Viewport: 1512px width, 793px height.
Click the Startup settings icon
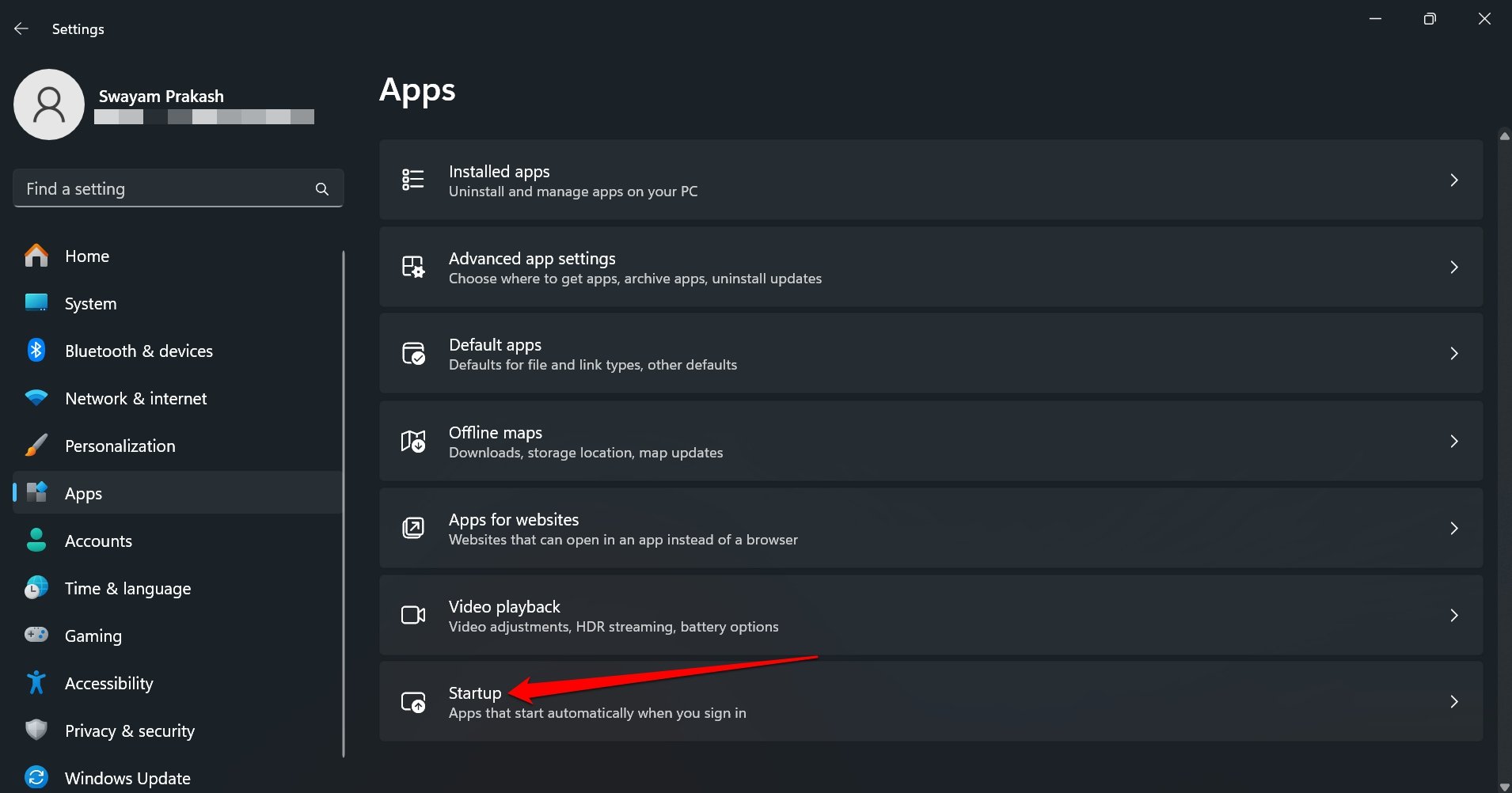point(412,701)
